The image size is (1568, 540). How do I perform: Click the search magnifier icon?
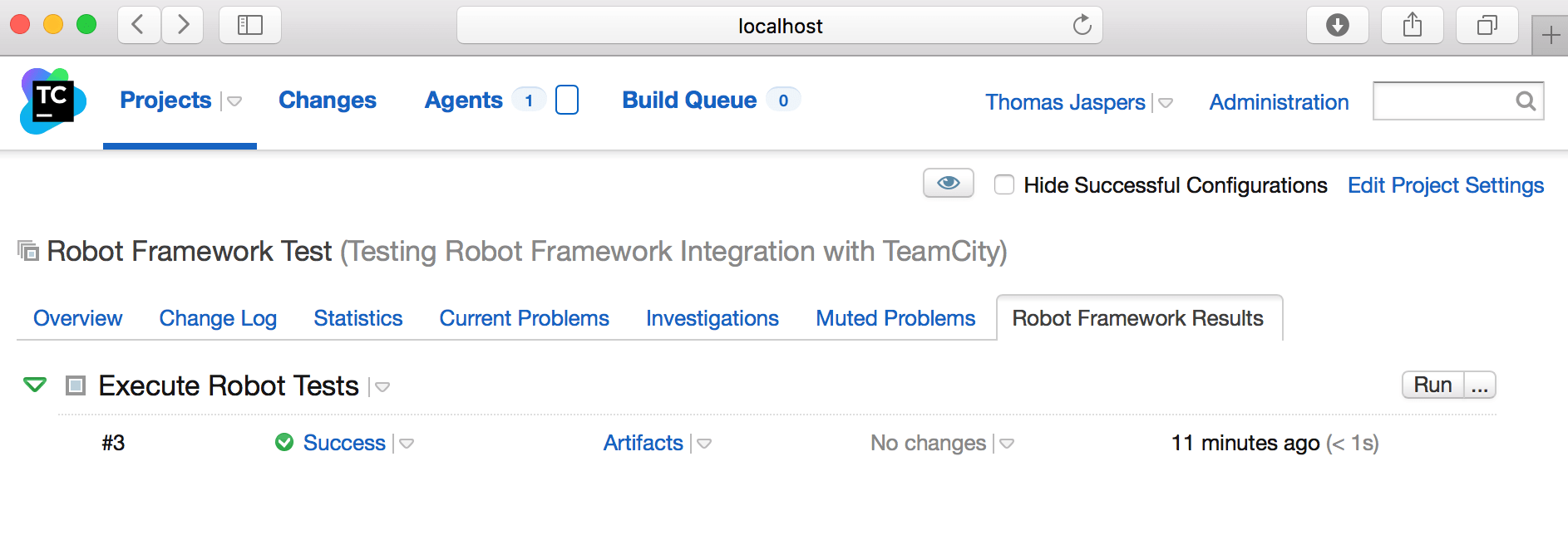1525,101
